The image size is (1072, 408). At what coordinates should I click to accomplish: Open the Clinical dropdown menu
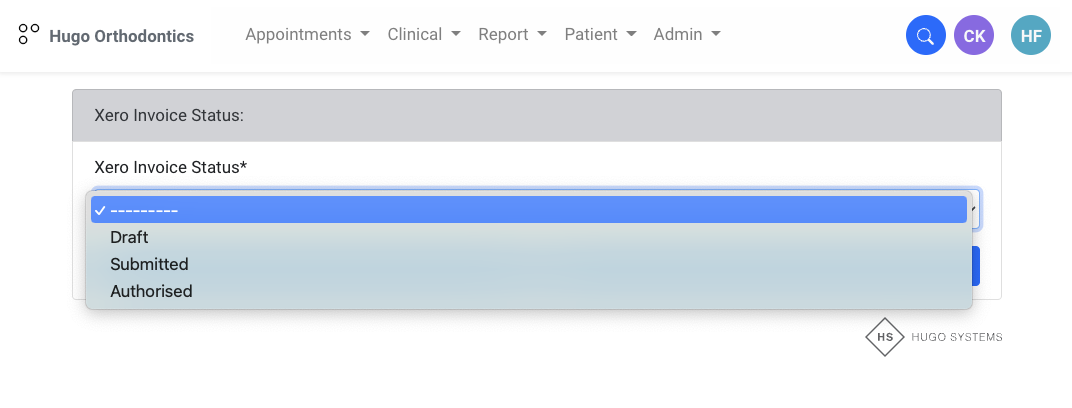pyautogui.click(x=424, y=34)
